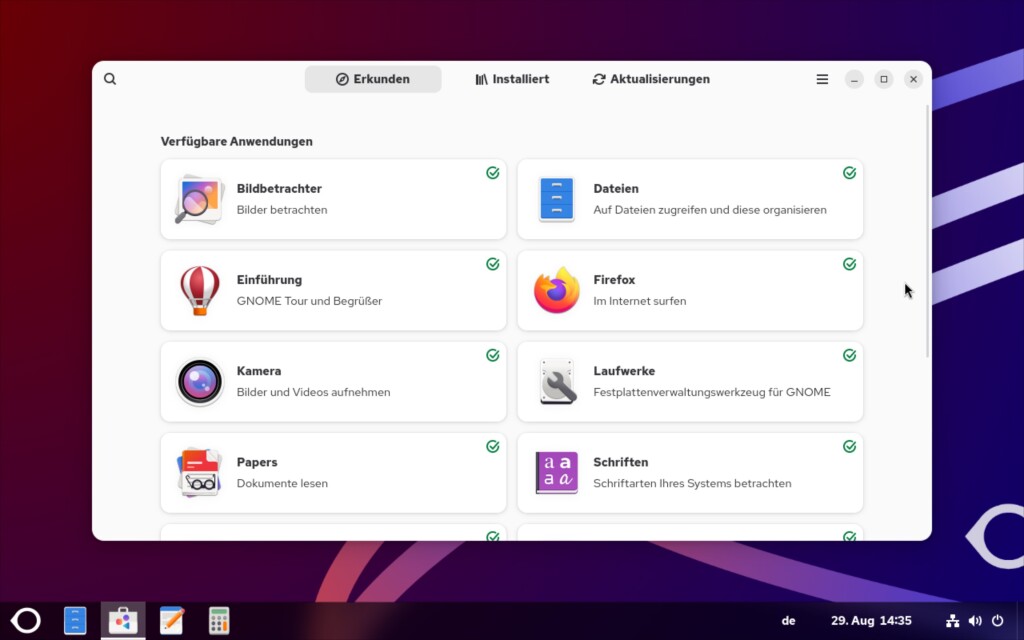The height and width of the screenshot is (640, 1024).
Task: Open the clock '29. Aug 14:35'
Action: (871, 620)
